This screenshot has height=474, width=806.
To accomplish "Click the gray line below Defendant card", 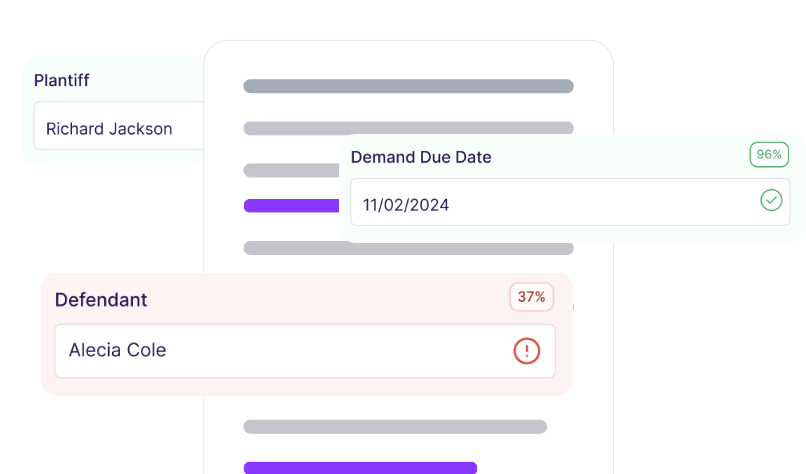I will [x=395, y=427].
